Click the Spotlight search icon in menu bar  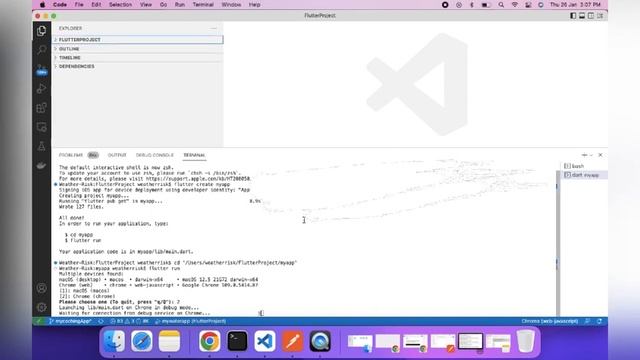[501, 5]
